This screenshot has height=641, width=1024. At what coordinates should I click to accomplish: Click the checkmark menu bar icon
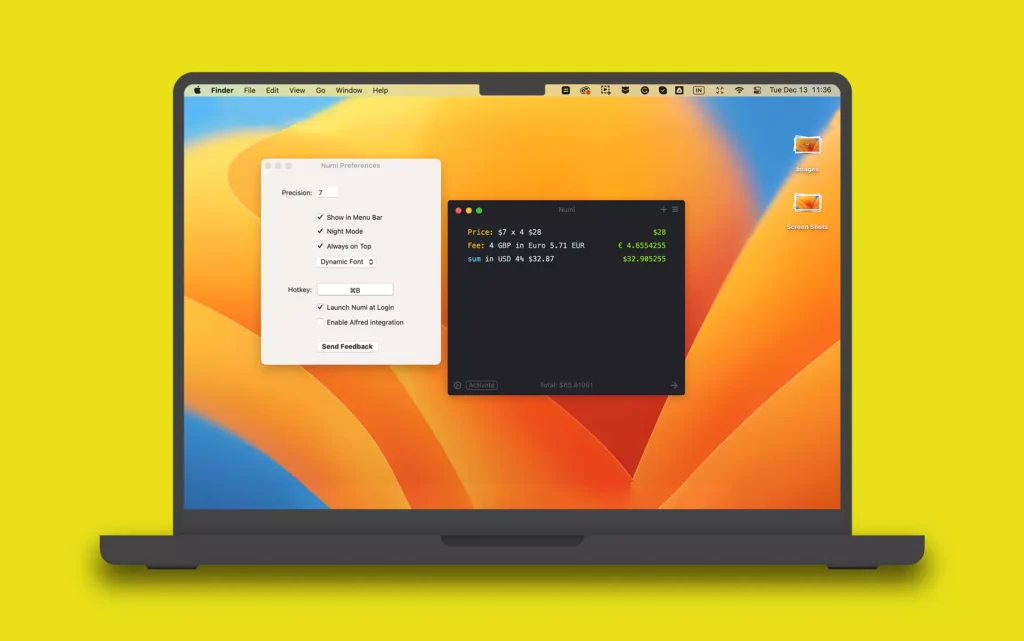[662, 90]
